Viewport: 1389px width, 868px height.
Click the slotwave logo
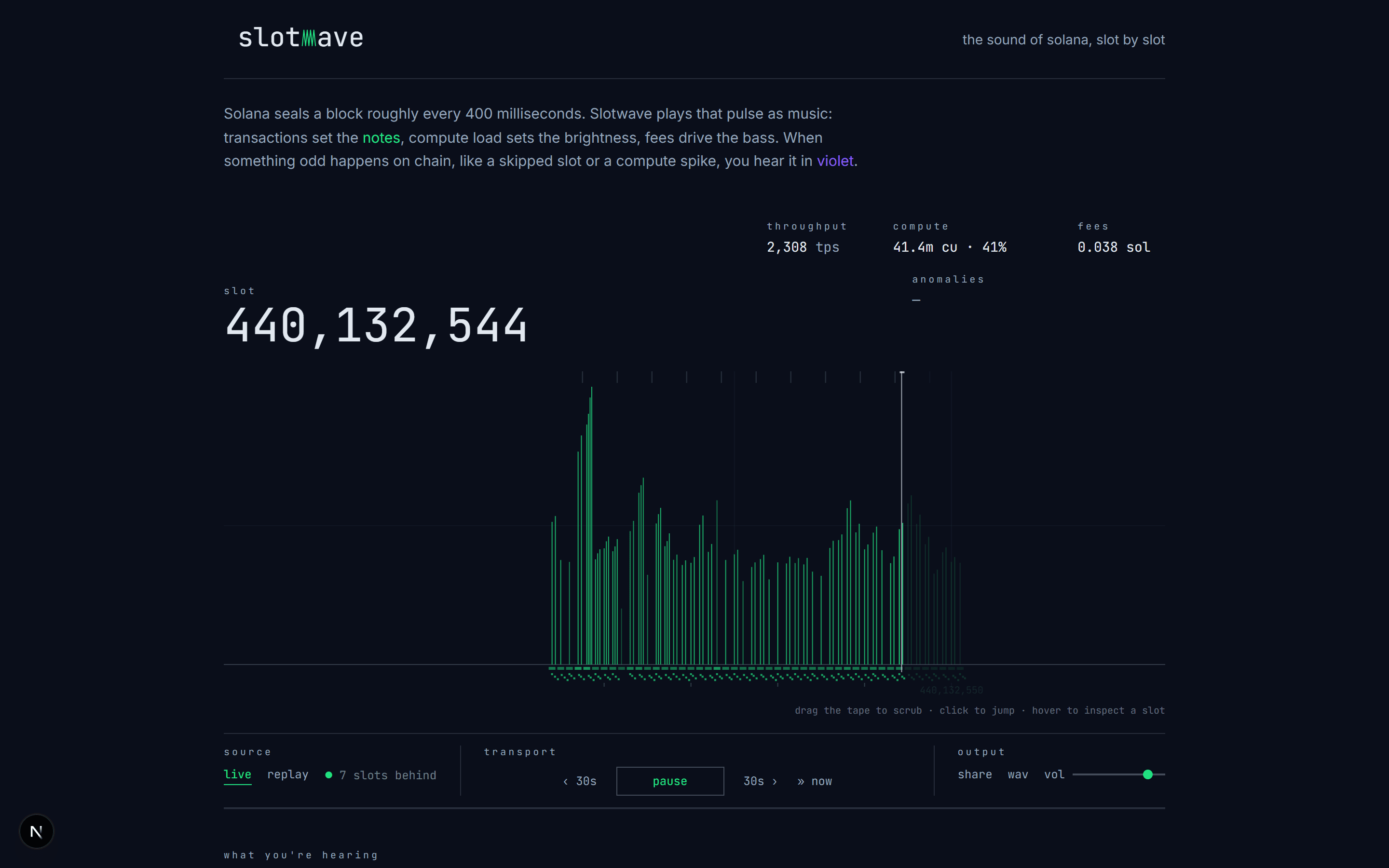pyautogui.click(x=301, y=38)
